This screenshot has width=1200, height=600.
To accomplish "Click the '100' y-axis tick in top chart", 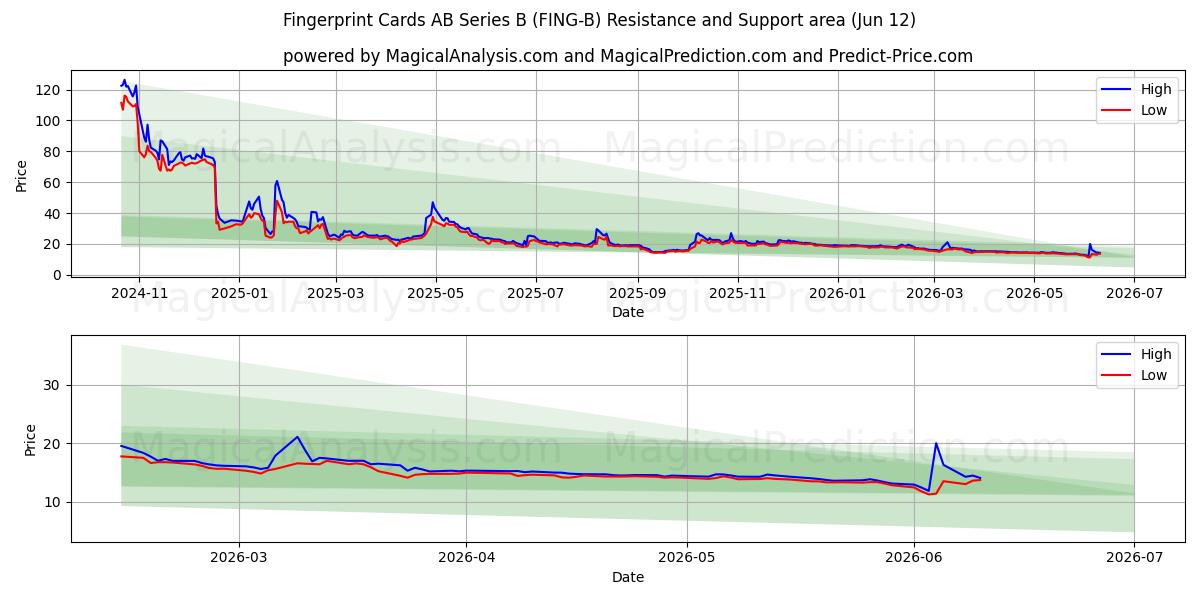I will tap(50, 121).
